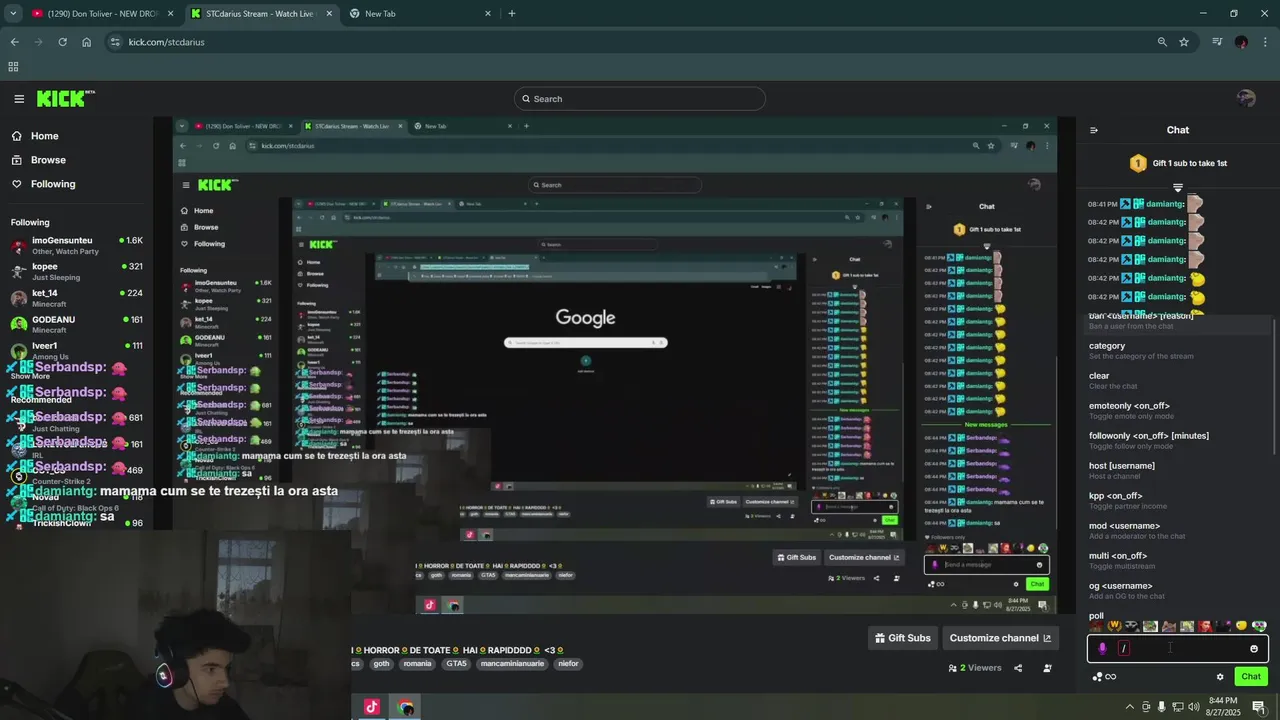Focus the Kick search box
Screen dimensions: 1280x720
coord(640,99)
